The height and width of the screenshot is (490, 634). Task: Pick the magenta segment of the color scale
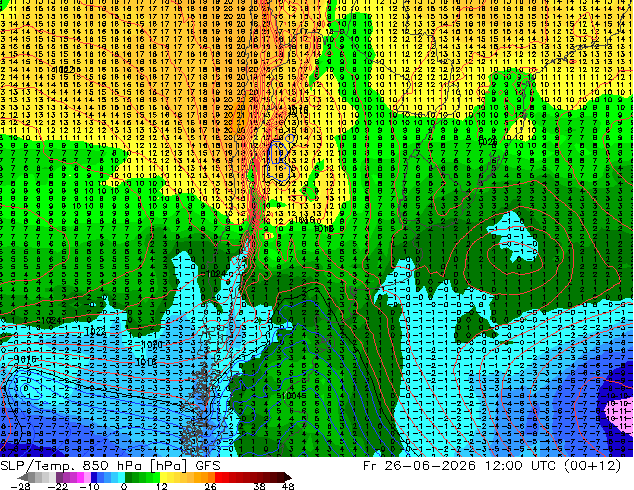pyautogui.click(x=80, y=477)
